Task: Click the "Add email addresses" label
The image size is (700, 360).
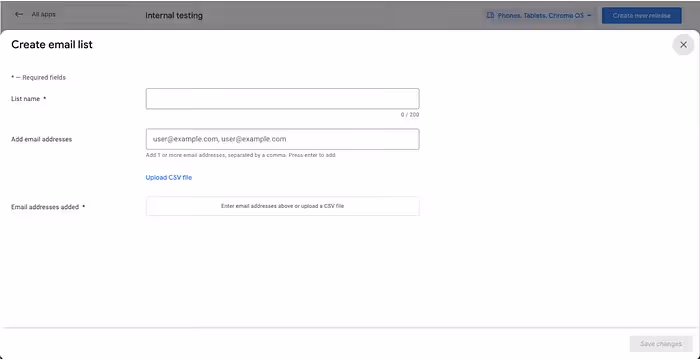Action: pyautogui.click(x=42, y=139)
